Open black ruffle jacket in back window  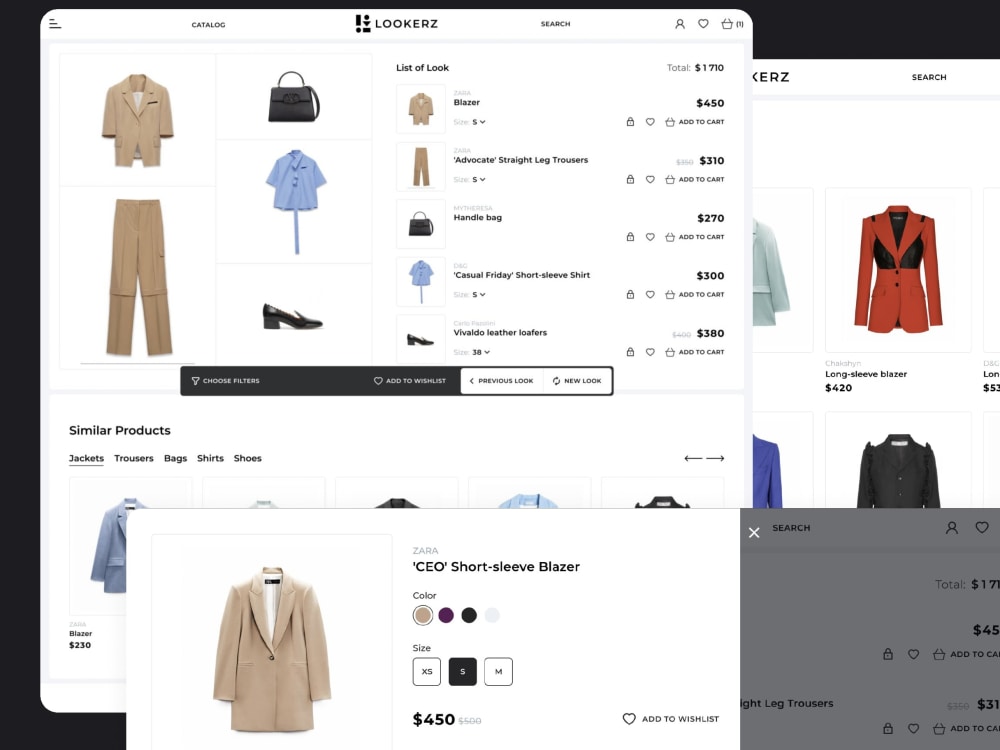898,460
